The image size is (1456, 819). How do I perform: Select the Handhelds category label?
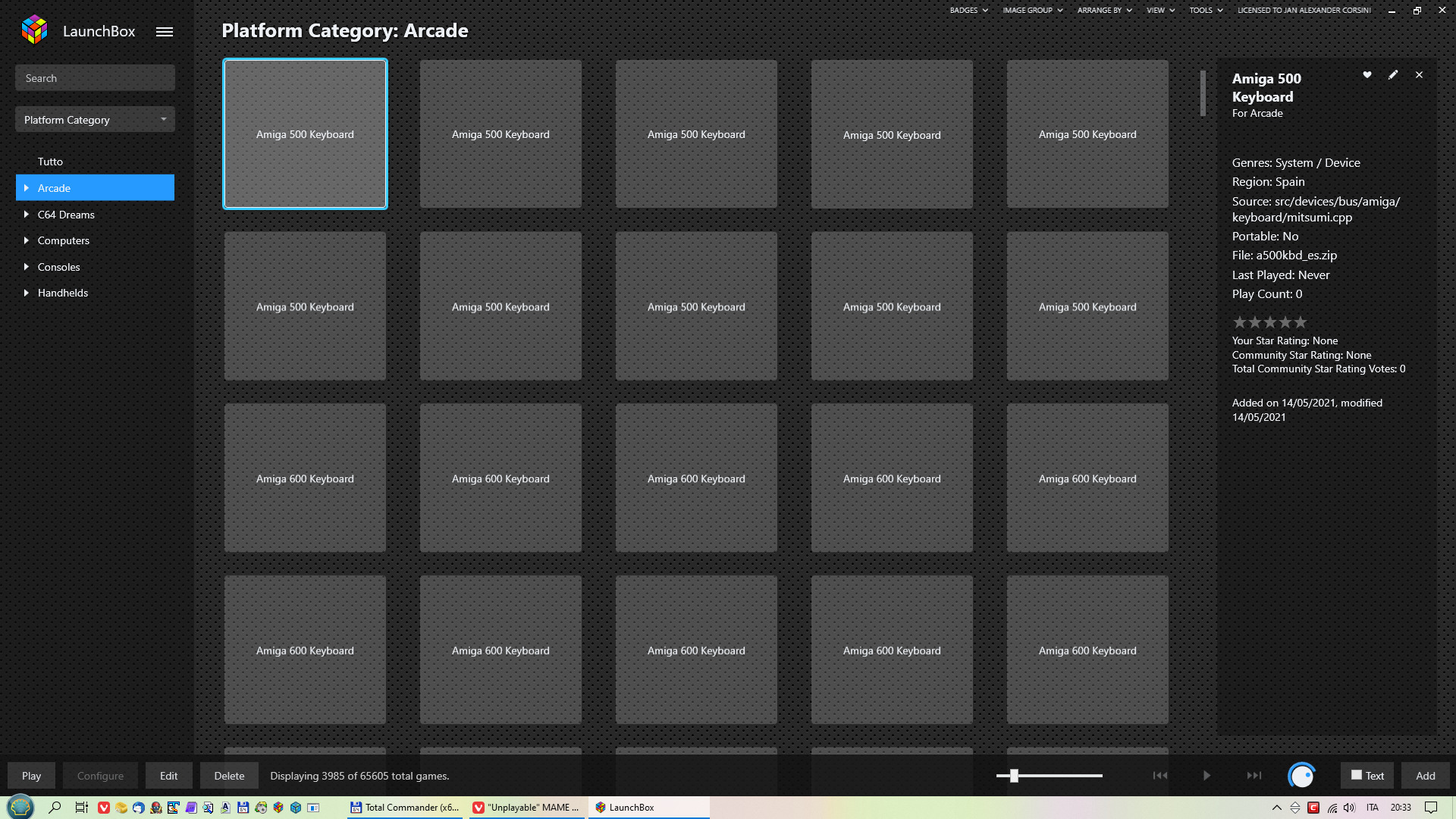click(x=63, y=293)
